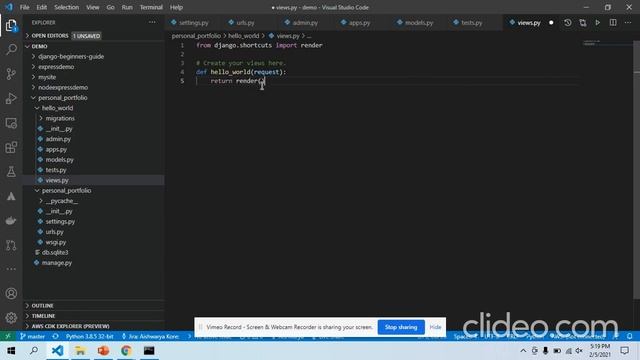
Task: Open the Docker whale view
Action: pyautogui.click(x=11, y=221)
